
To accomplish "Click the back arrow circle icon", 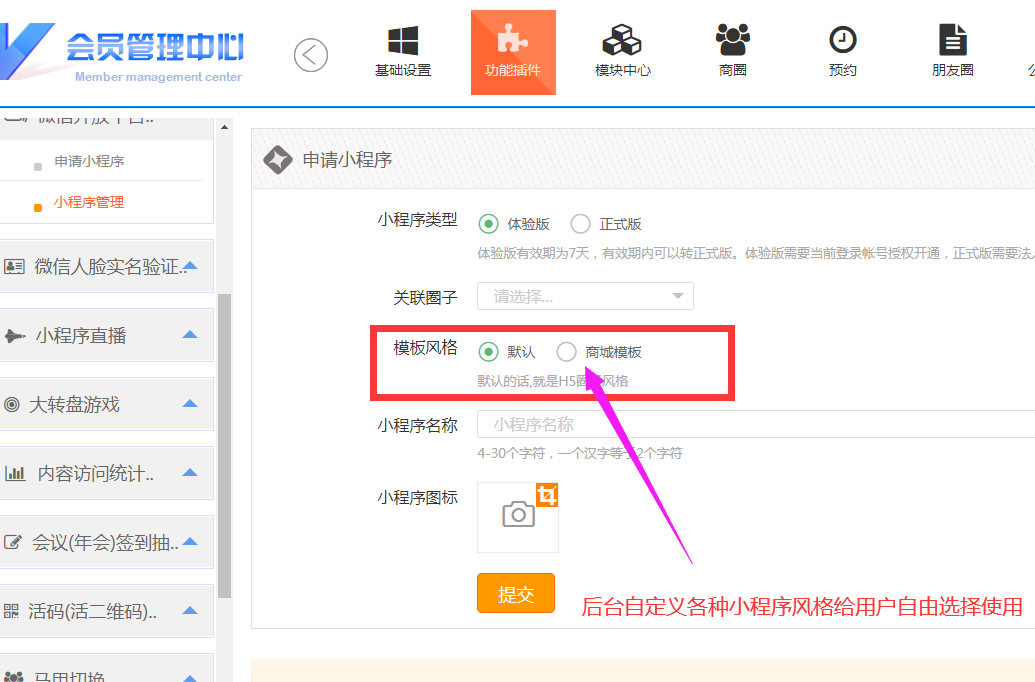I will 311,54.
